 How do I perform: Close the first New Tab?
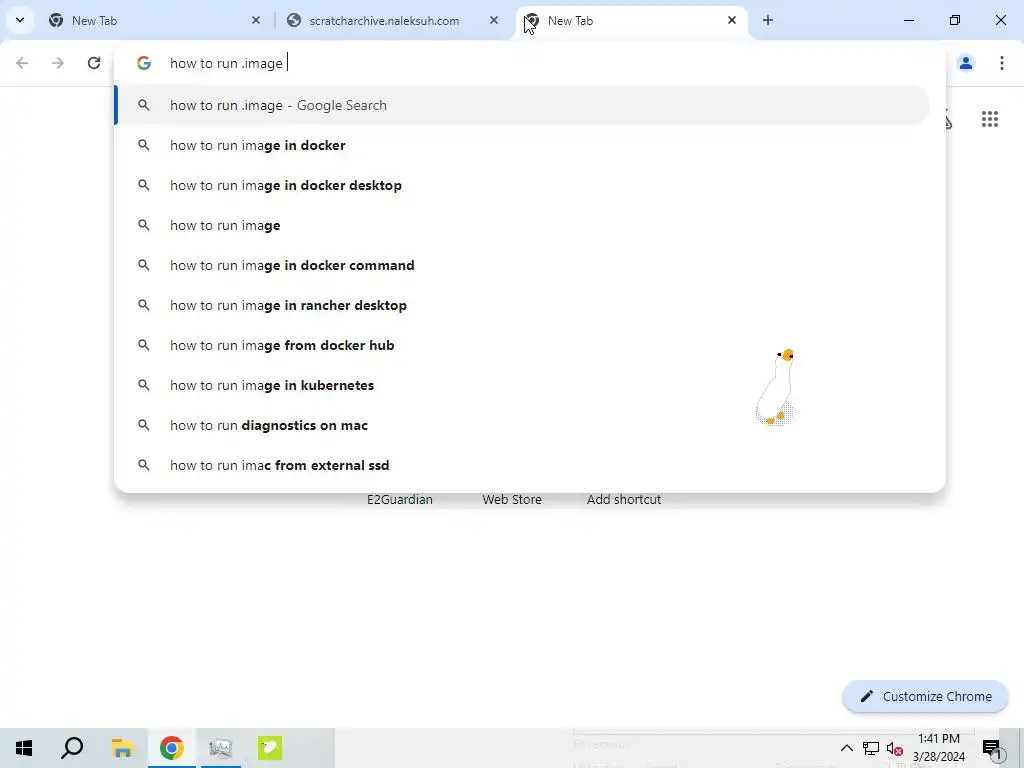(x=256, y=20)
